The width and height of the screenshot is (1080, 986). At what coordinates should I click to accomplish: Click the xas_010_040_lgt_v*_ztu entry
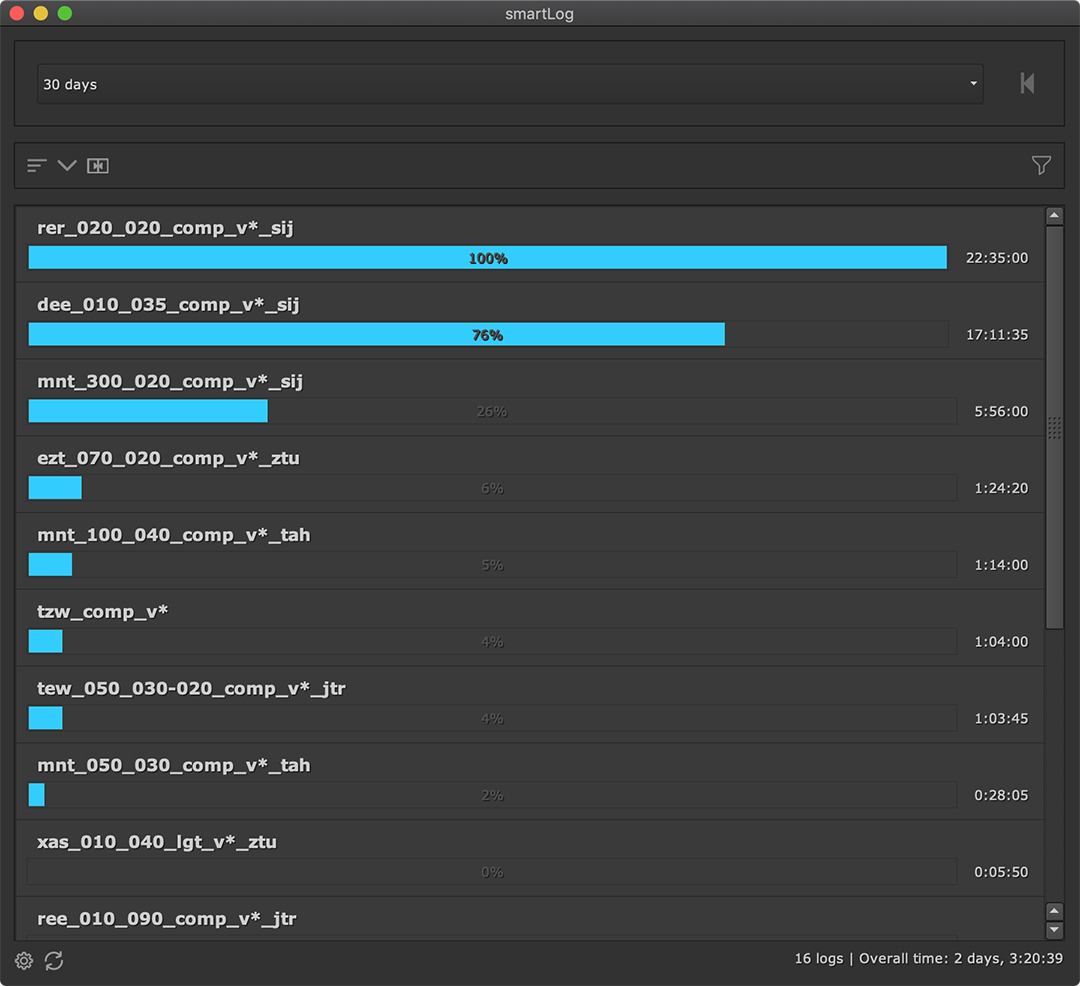[156, 842]
